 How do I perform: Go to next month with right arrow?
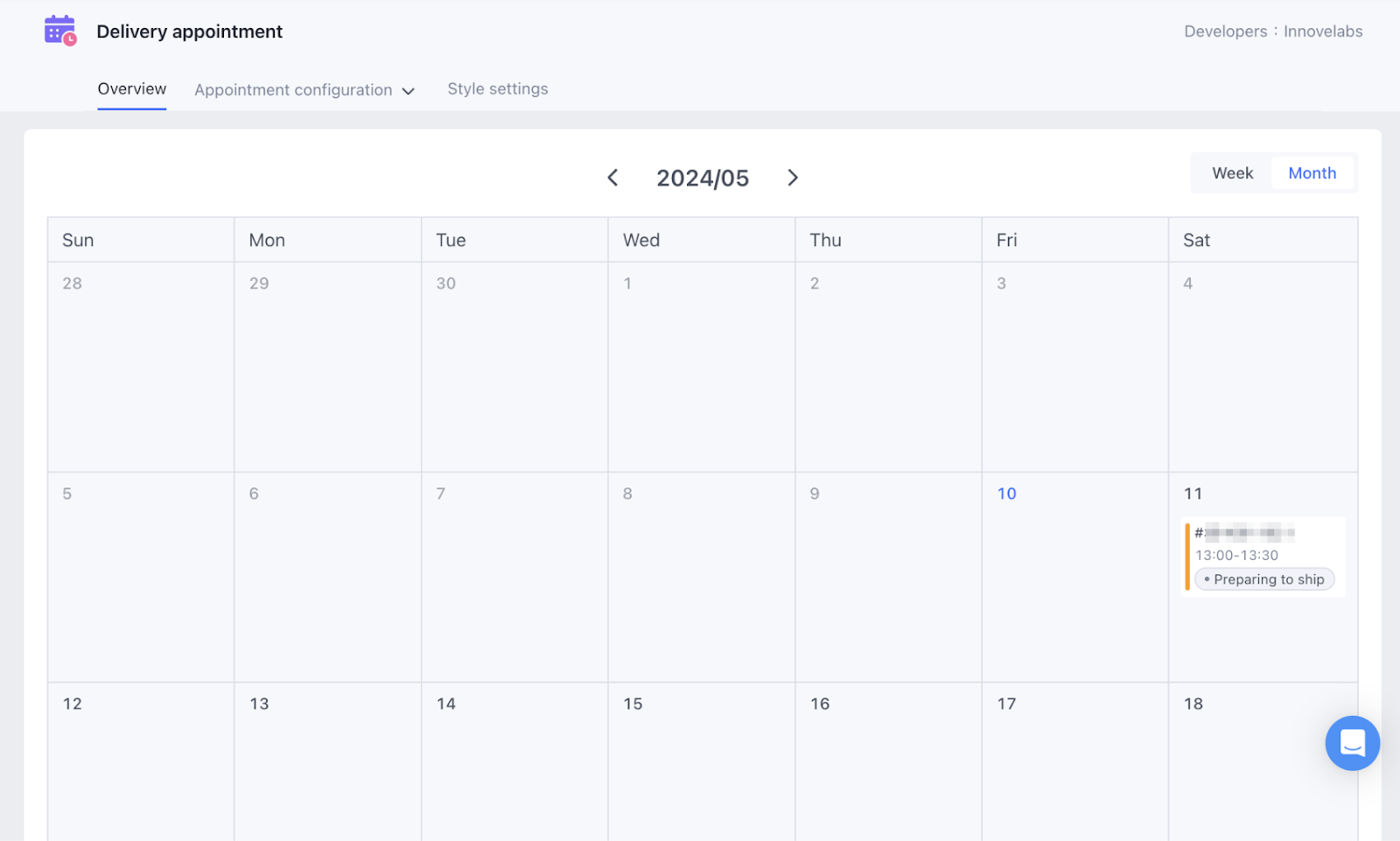pyautogui.click(x=793, y=178)
